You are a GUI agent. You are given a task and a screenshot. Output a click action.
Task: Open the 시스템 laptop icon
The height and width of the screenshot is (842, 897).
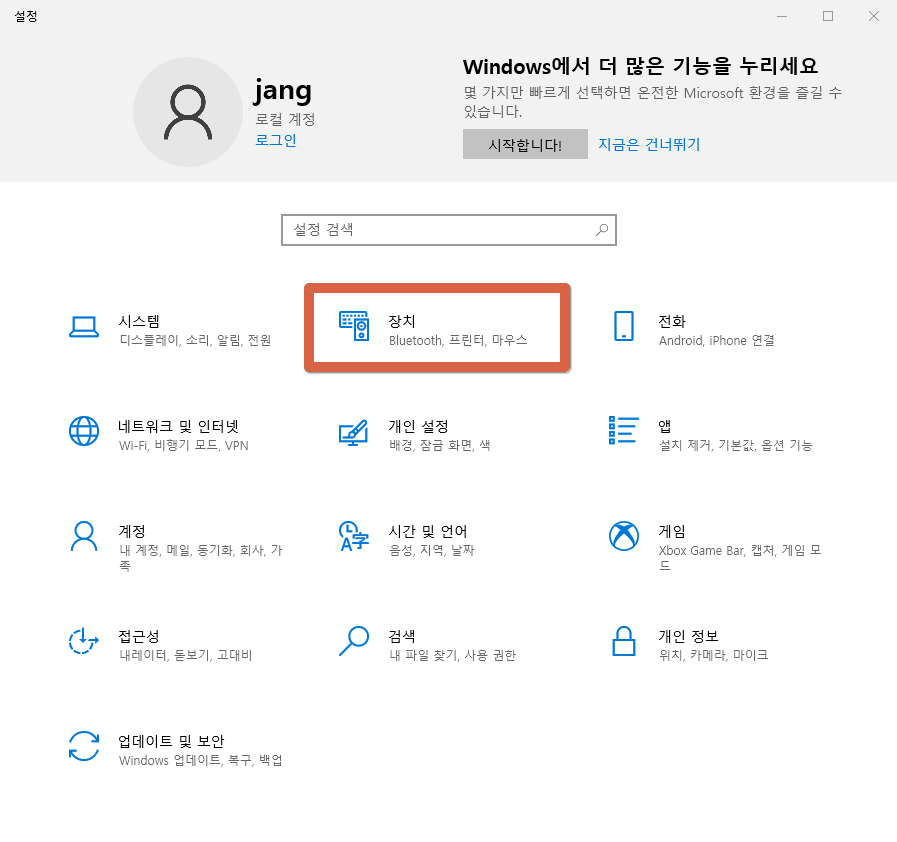tap(84, 327)
